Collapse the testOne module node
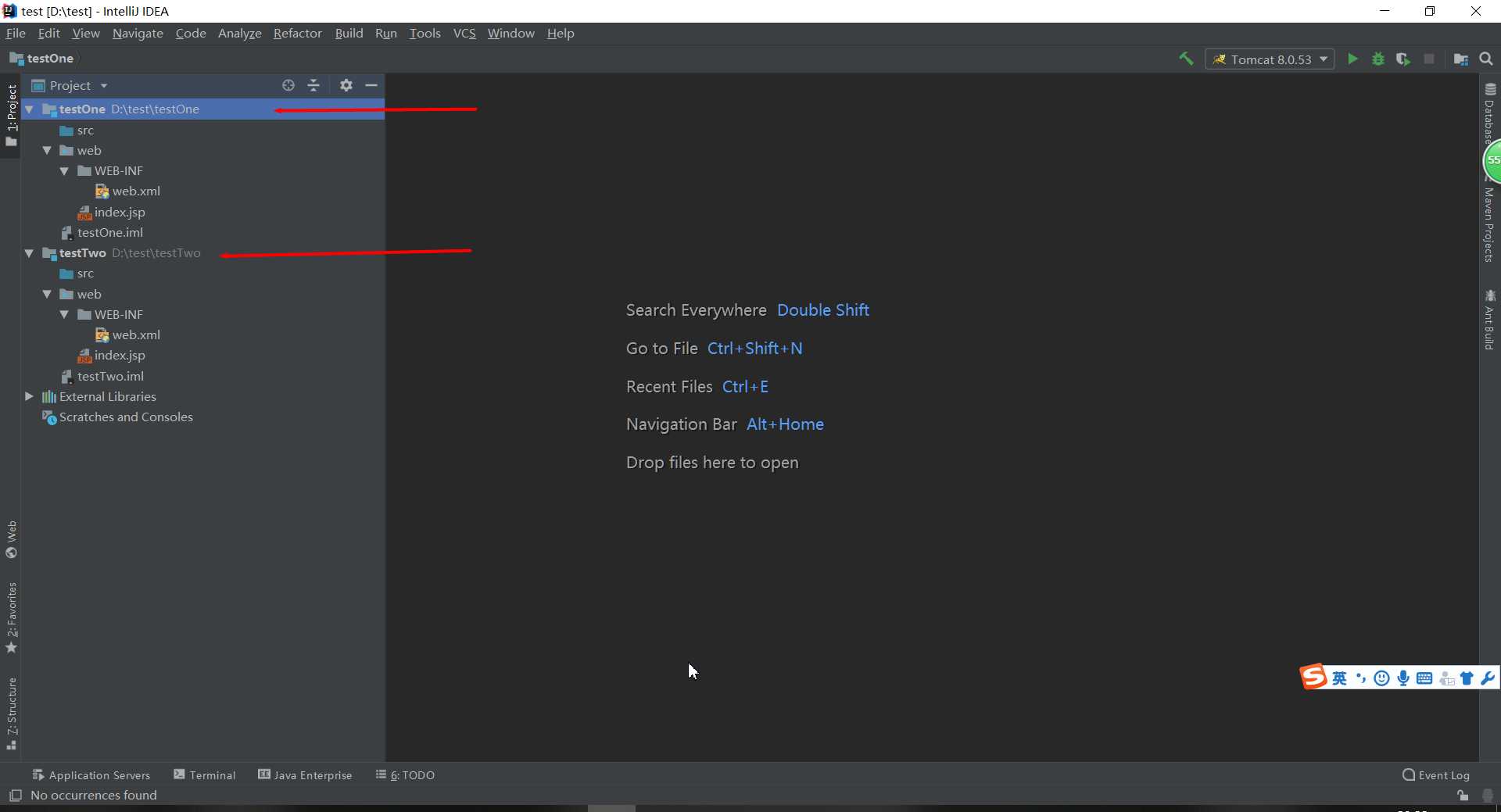Screen dimensions: 1501x812 pyautogui.click(x=30, y=109)
